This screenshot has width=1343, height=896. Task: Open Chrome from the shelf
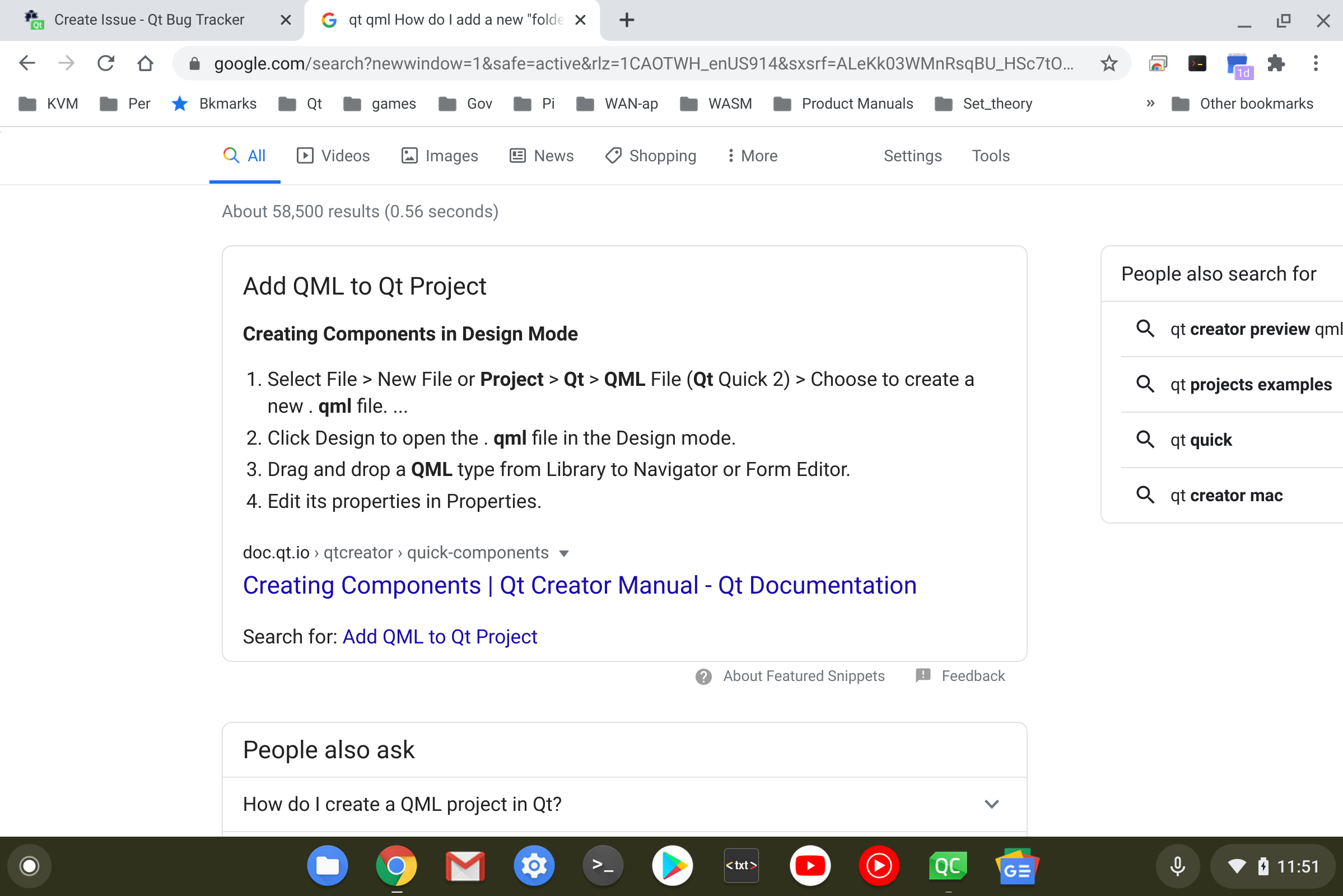[x=396, y=866]
